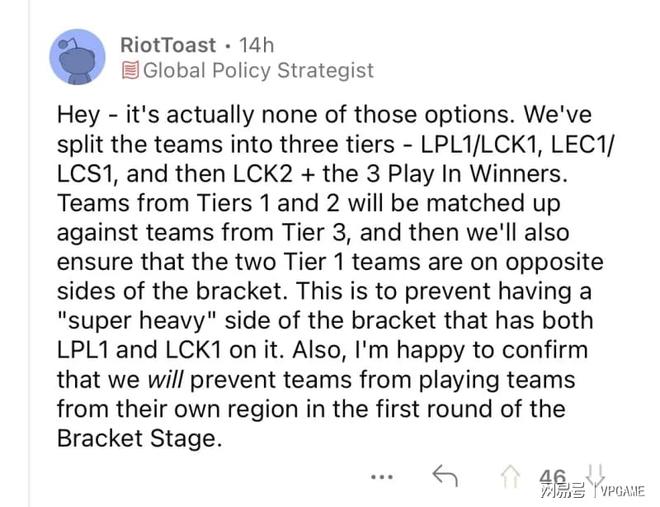Upvote RiotToast's comment
The height and width of the screenshot is (507, 660).
510,476
